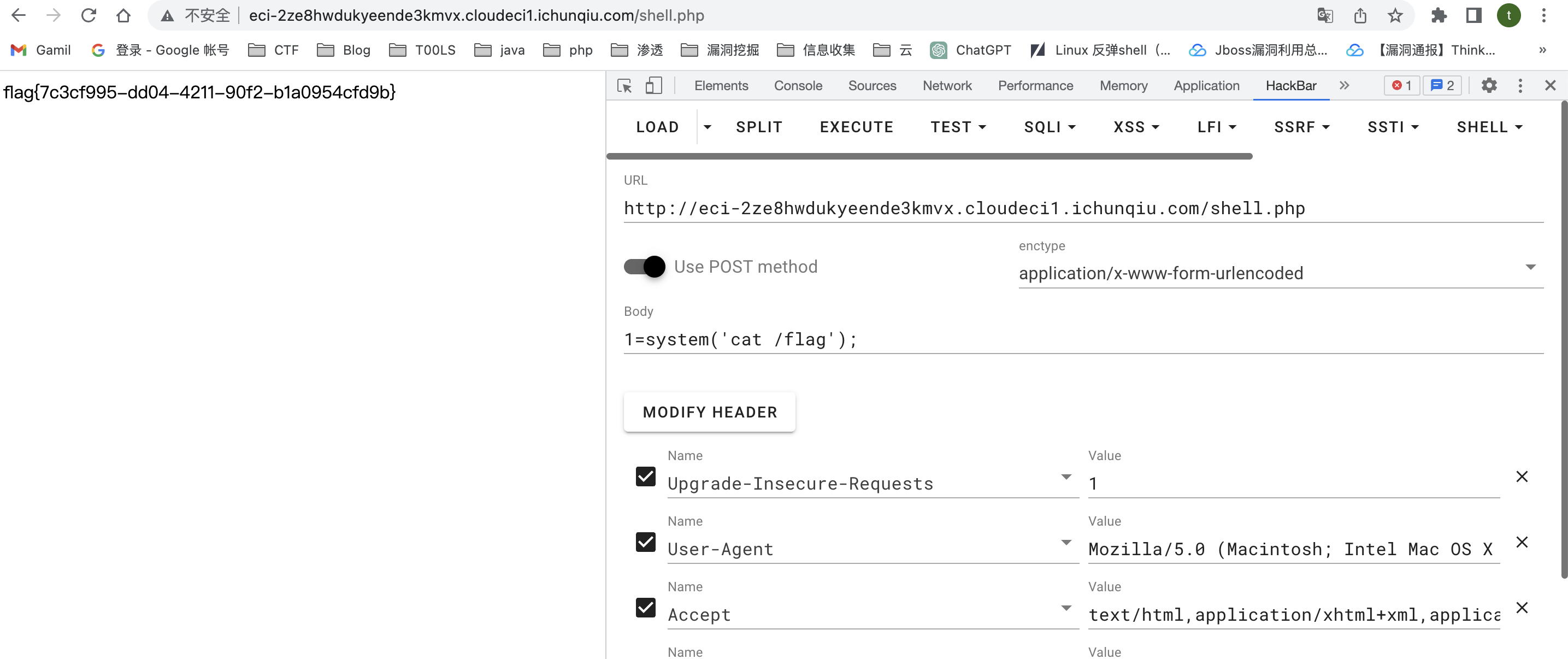
Task: Close the DevTools panel
Action: tap(1550, 86)
